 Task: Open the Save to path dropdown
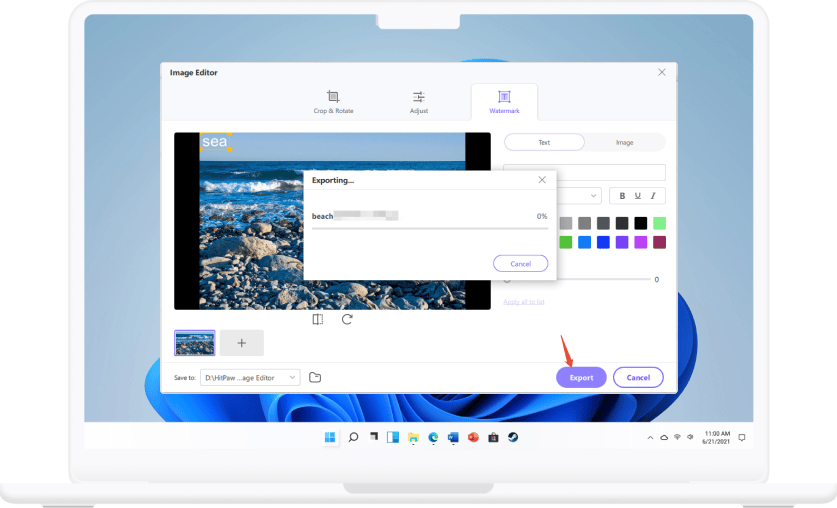click(250, 377)
